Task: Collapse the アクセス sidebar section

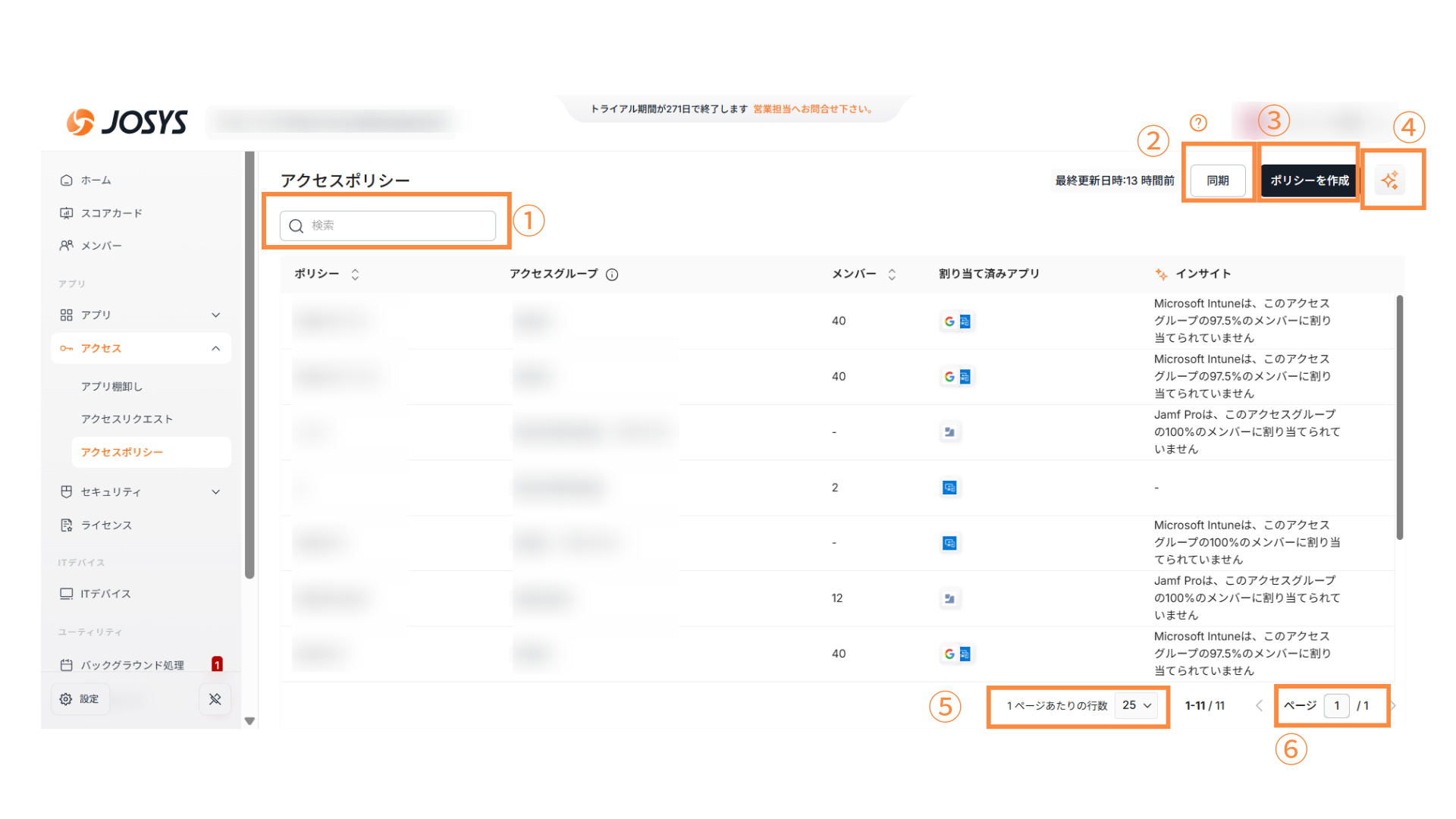Action: coord(215,348)
